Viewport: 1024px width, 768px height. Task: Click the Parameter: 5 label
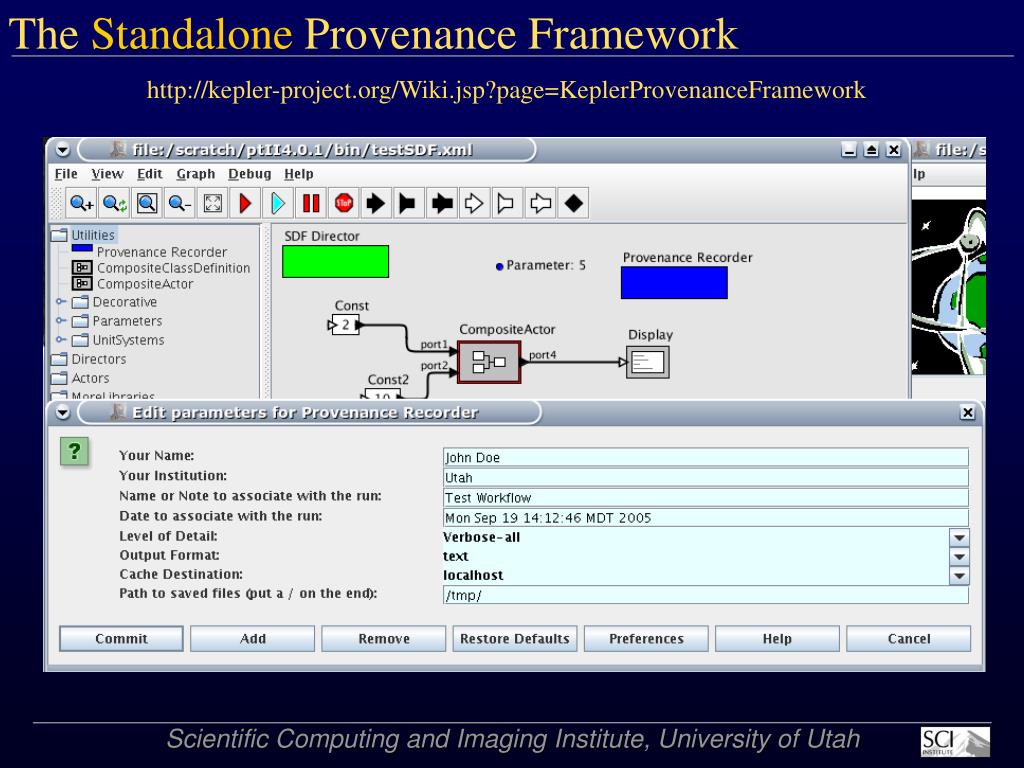pos(546,266)
